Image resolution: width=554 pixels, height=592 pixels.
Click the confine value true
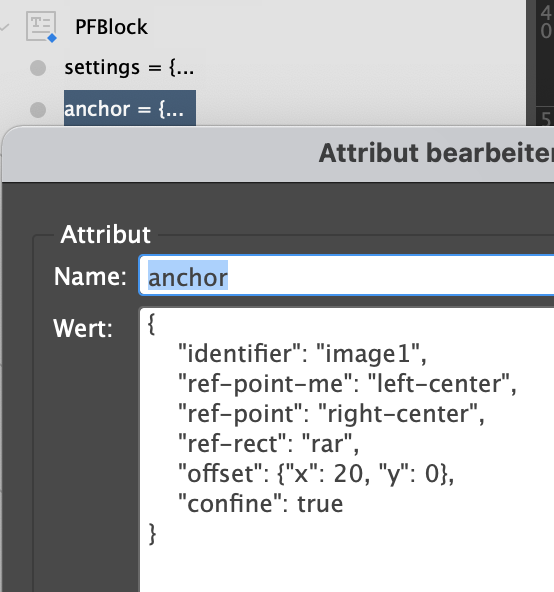coord(320,504)
